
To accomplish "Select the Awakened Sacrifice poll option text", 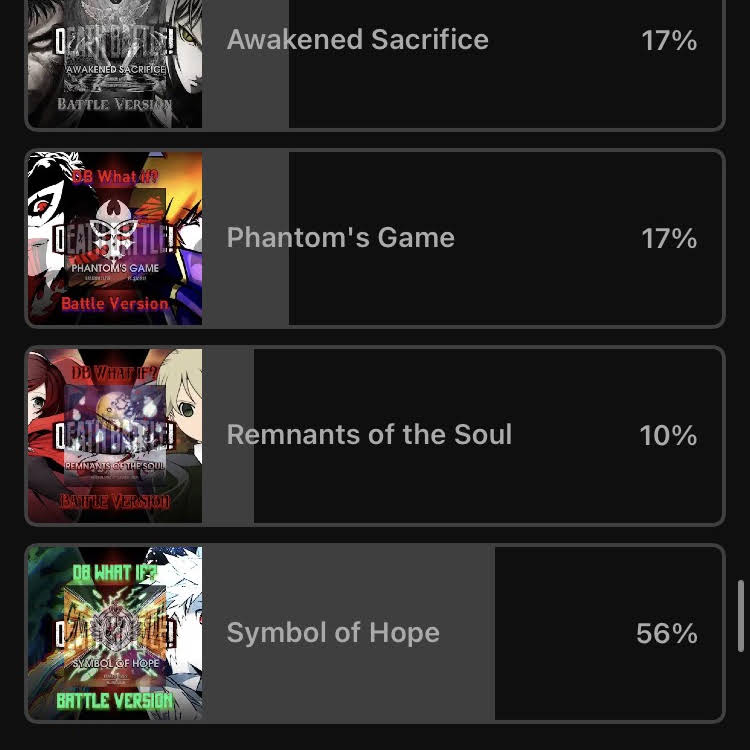I will (x=358, y=39).
